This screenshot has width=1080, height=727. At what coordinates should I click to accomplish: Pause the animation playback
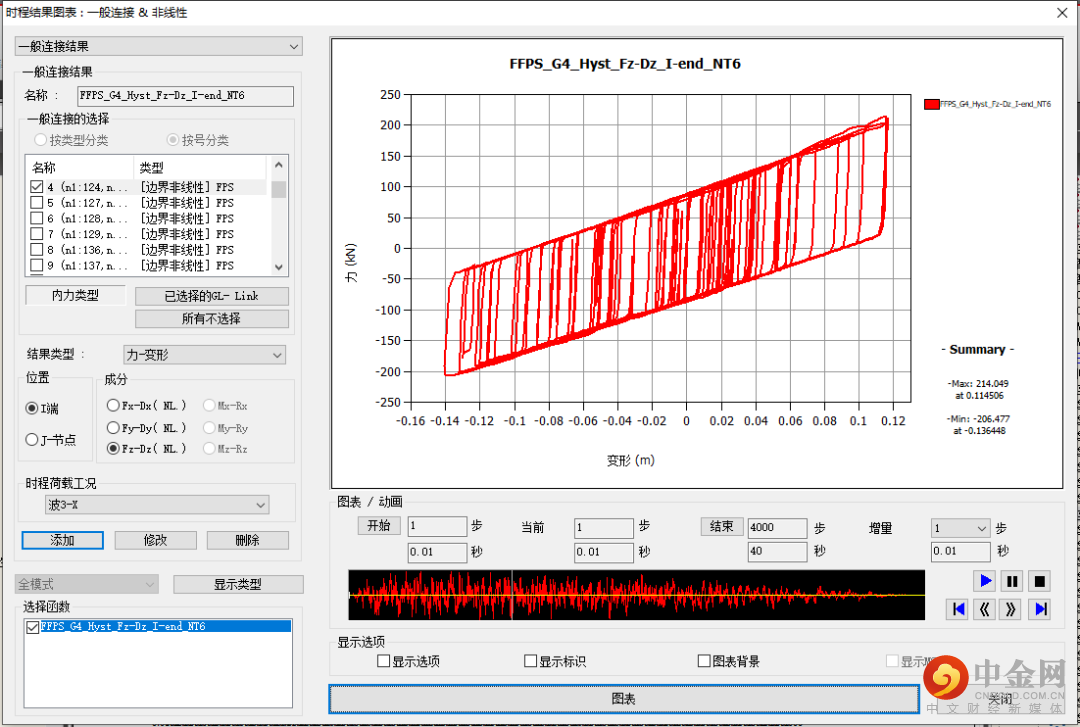tap(1012, 581)
